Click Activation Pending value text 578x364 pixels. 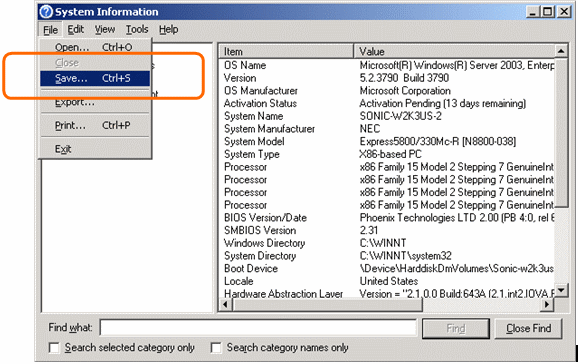pos(442,103)
